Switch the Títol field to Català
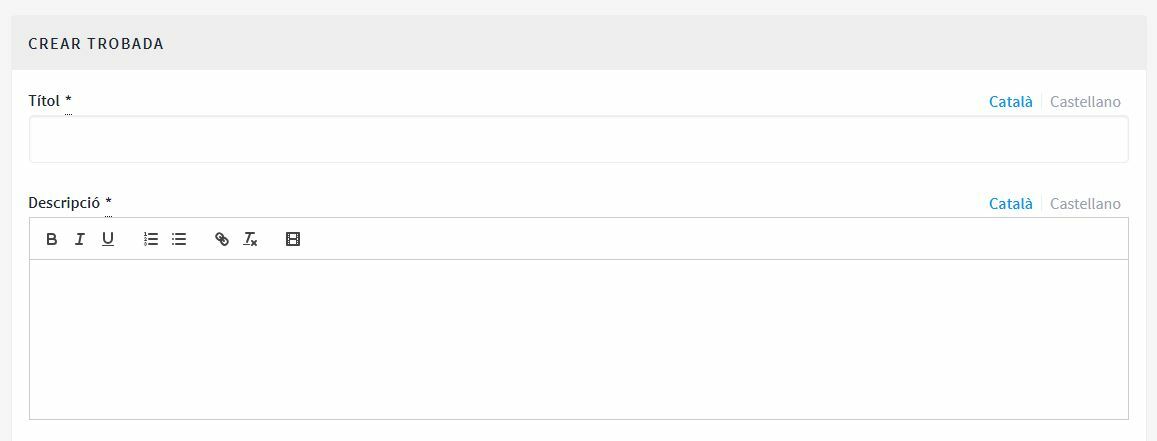The width and height of the screenshot is (1157, 441). pyautogui.click(x=1010, y=102)
